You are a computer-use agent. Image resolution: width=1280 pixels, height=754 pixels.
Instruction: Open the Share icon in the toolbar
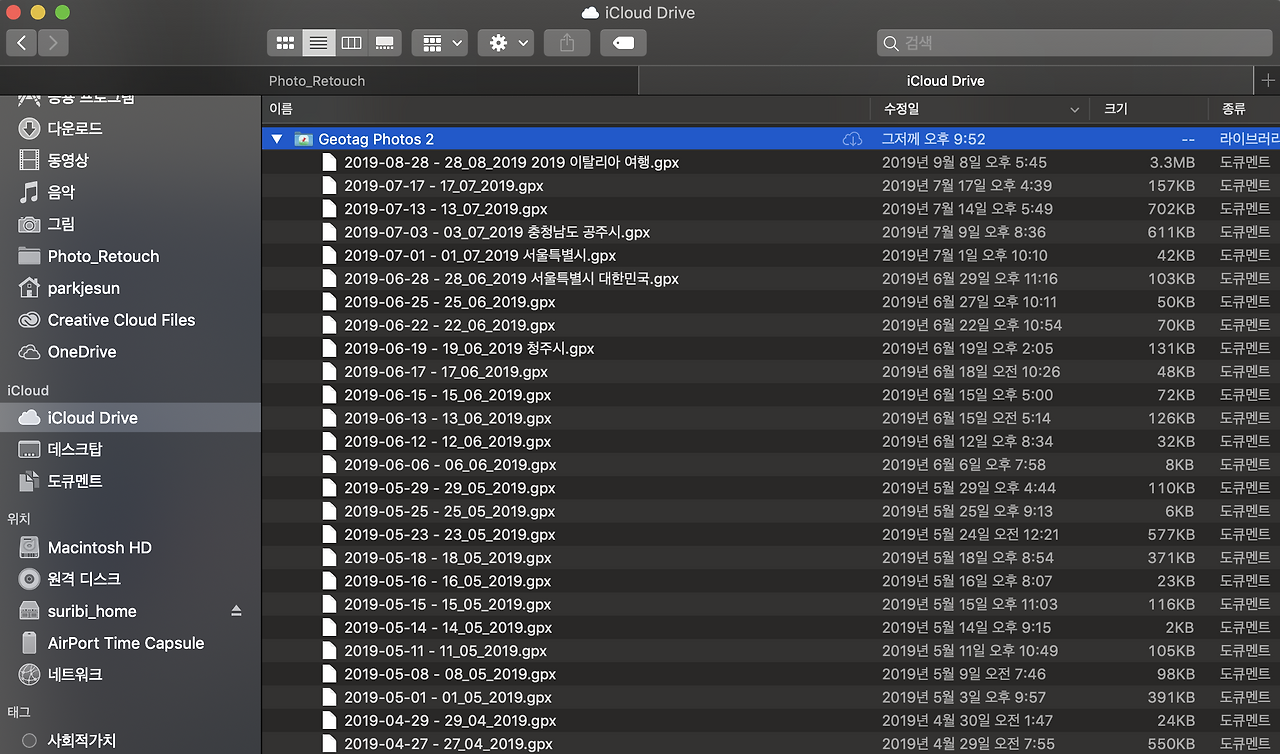(566, 42)
